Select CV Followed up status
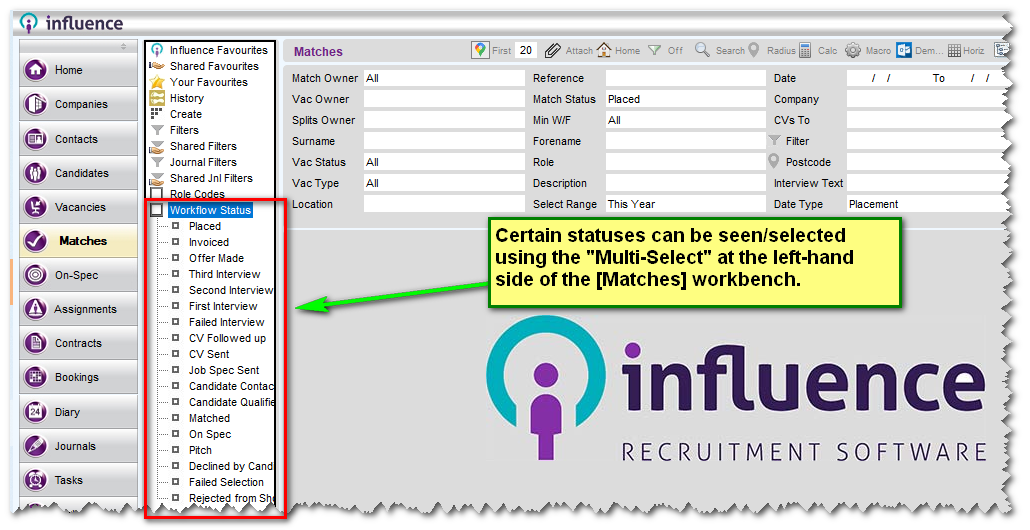The image size is (1030, 530). pos(227,338)
